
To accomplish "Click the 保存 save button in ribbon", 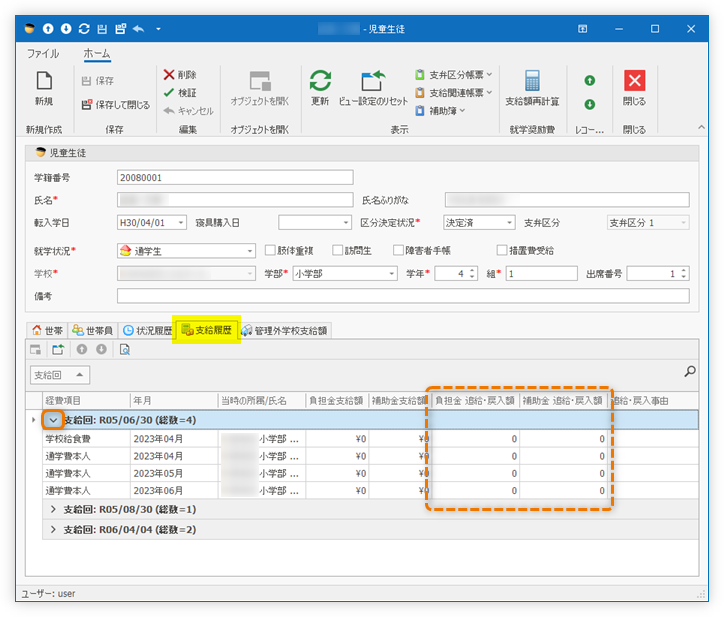I will pyautogui.click(x=97, y=81).
